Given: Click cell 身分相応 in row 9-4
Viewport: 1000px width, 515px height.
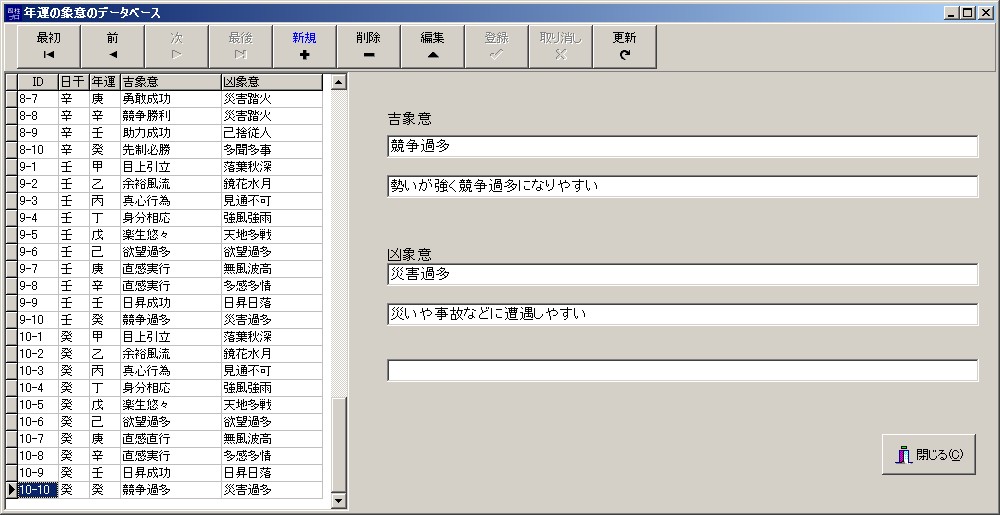Looking at the screenshot, I should (x=171, y=218).
